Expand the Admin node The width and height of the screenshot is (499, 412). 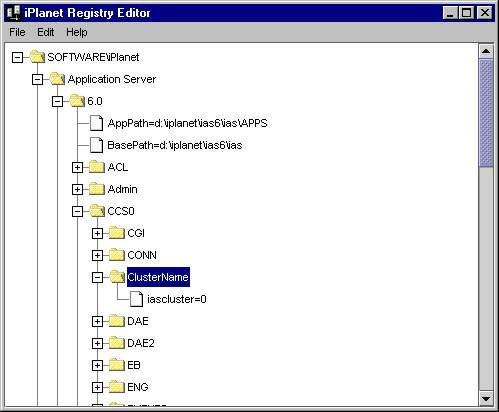click(77, 189)
